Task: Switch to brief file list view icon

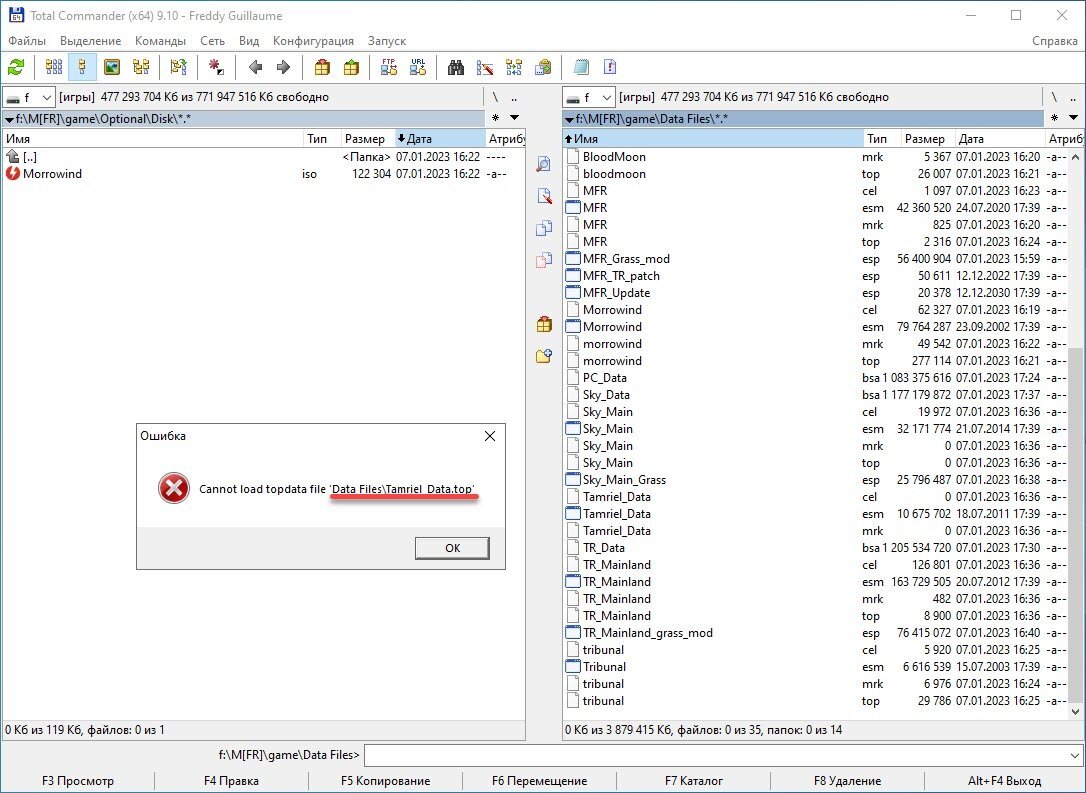Action: [x=53, y=67]
